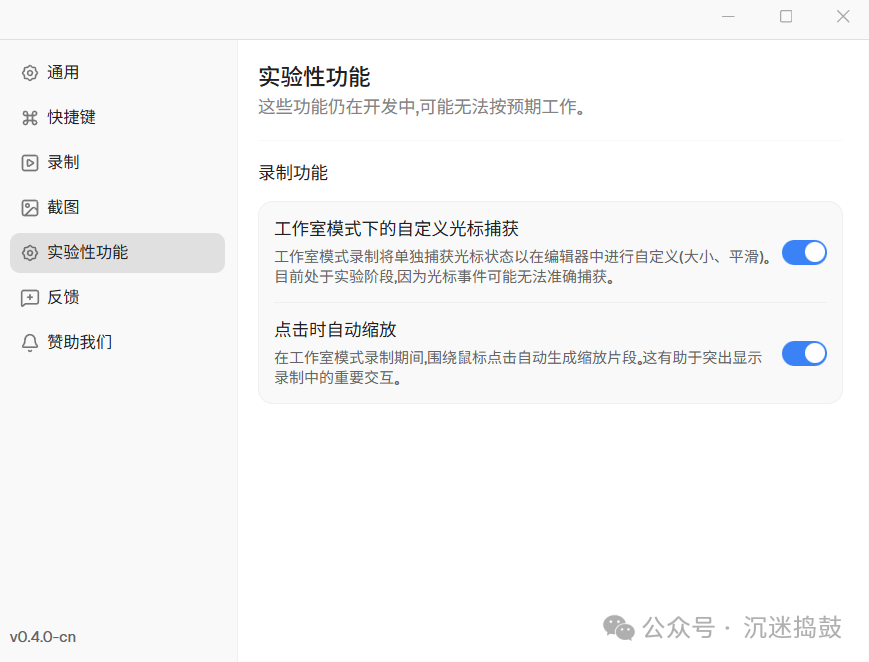The height and width of the screenshot is (662, 869).
Task: Click the gear icon beside 实验性功能
Action: tap(30, 253)
